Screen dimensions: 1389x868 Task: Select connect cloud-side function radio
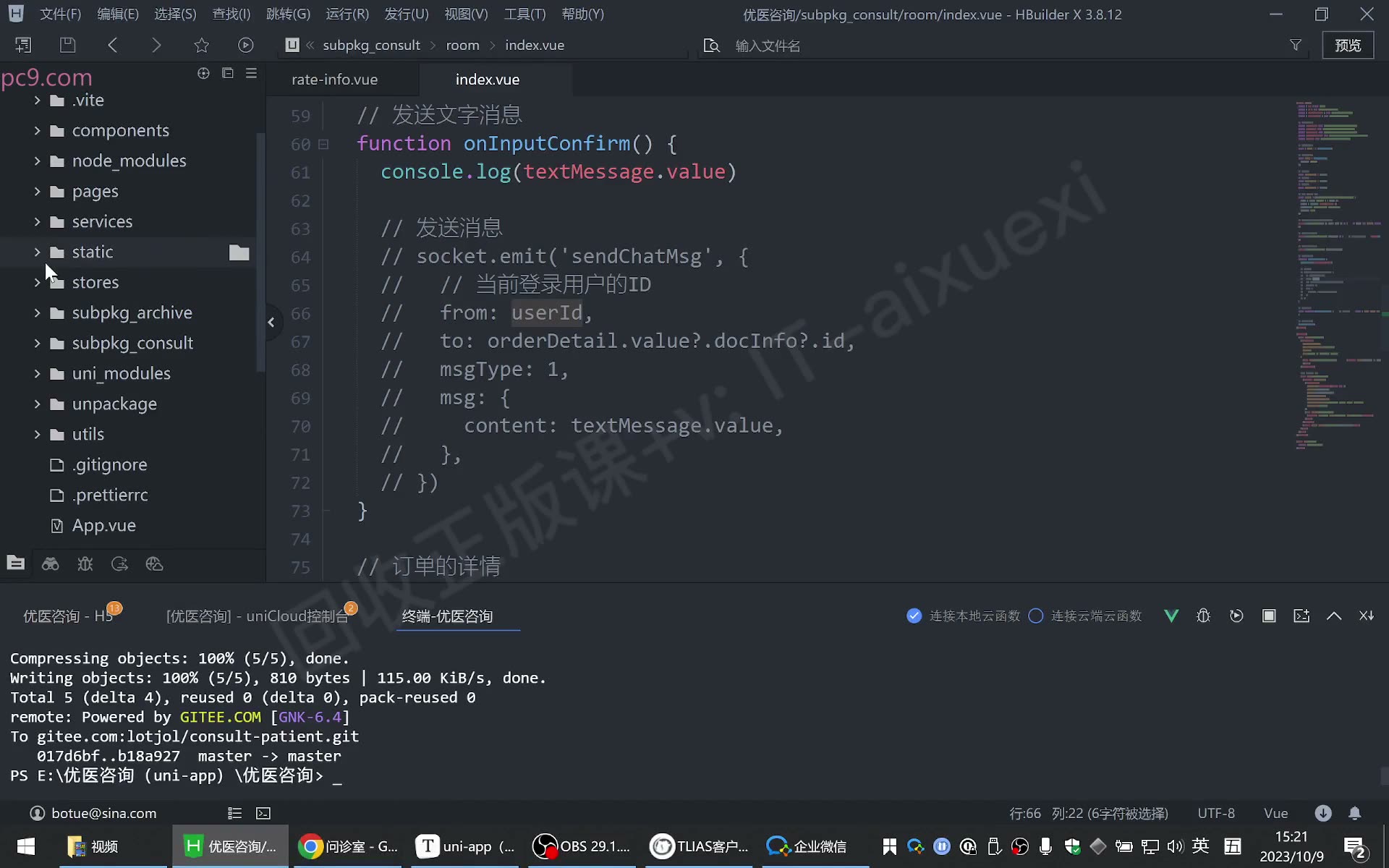1084,616
